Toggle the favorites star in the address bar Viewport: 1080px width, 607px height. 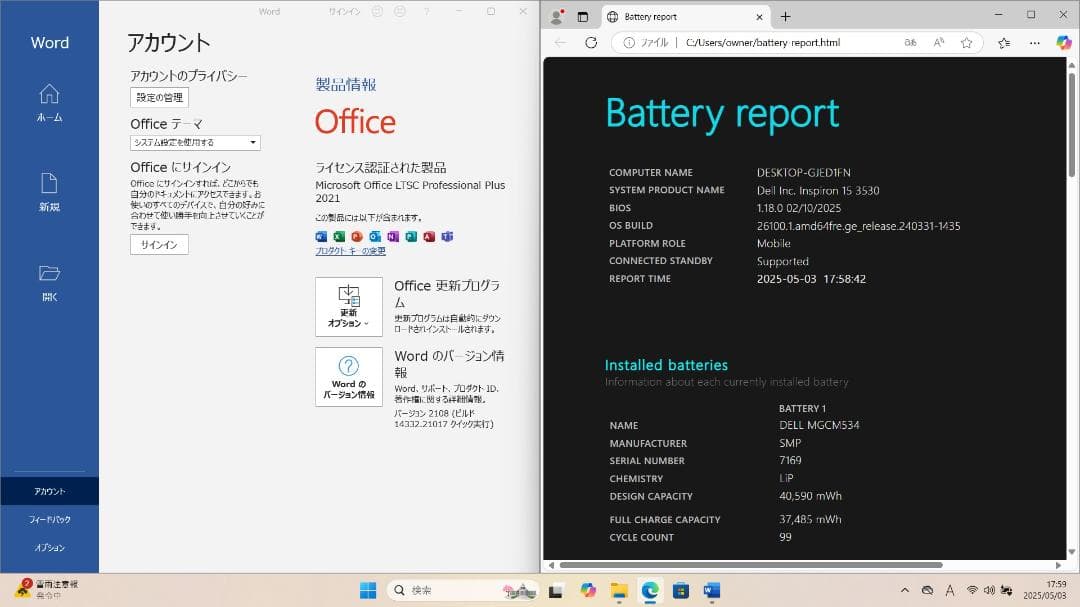tap(966, 42)
